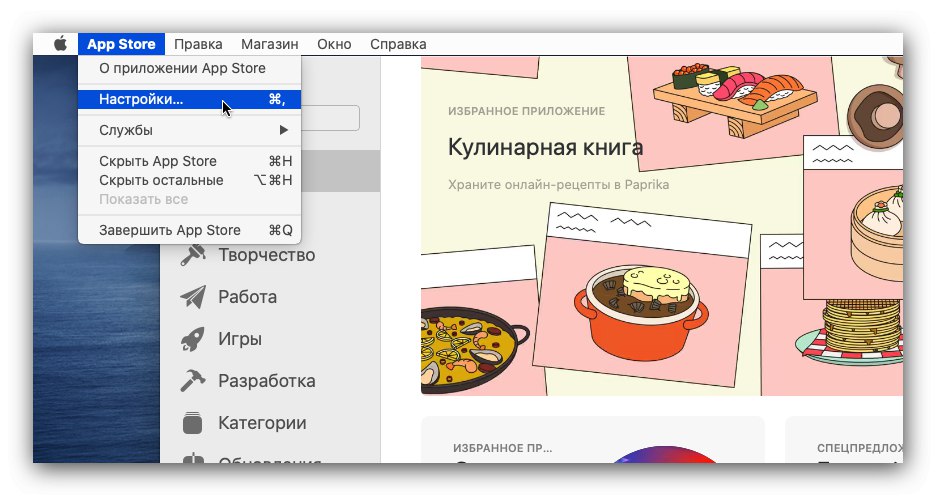Click the App Store menu bar item
The image size is (936, 496).
pyautogui.click(x=121, y=44)
